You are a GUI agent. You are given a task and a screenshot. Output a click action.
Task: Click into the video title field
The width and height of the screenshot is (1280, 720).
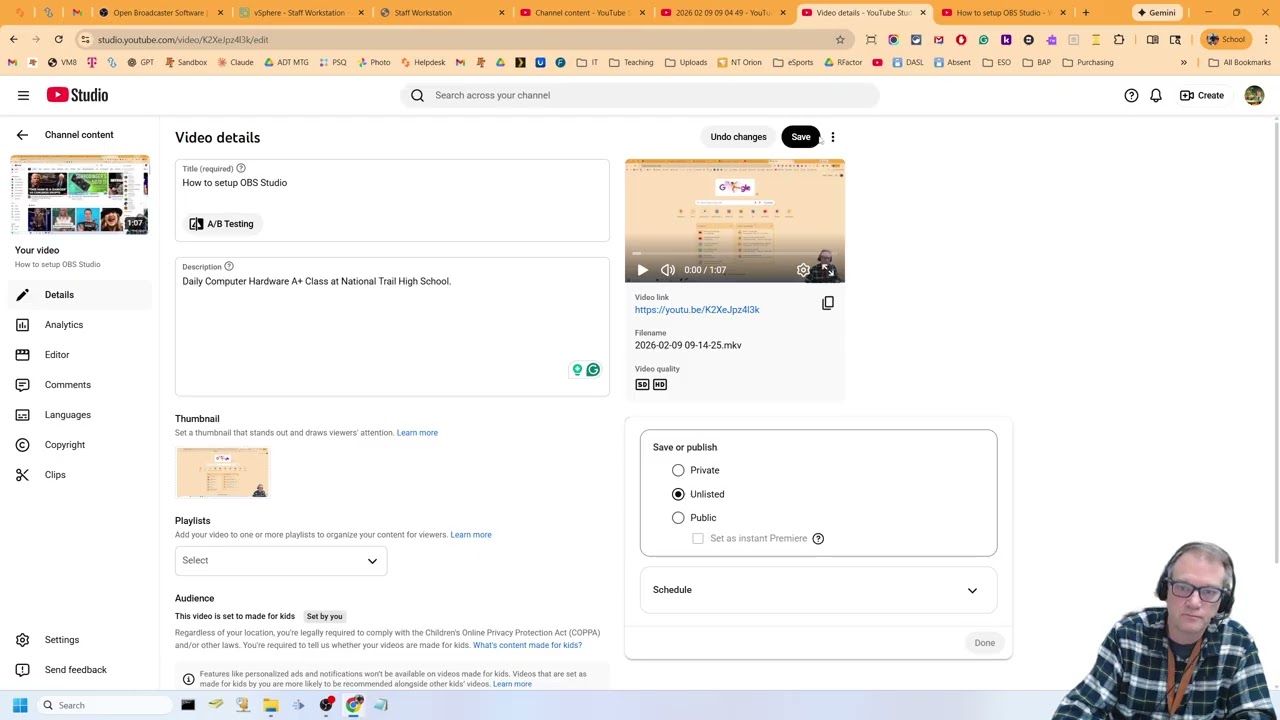coord(392,183)
